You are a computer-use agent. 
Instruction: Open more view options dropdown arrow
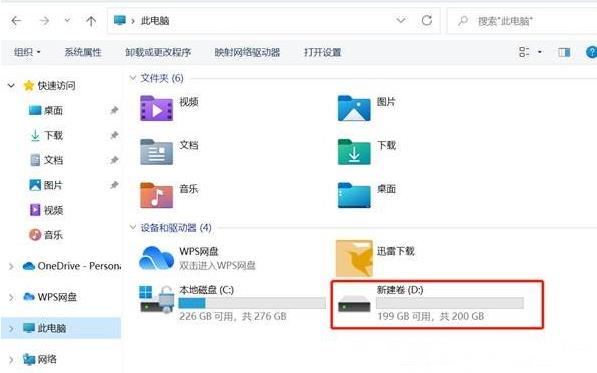(x=540, y=52)
